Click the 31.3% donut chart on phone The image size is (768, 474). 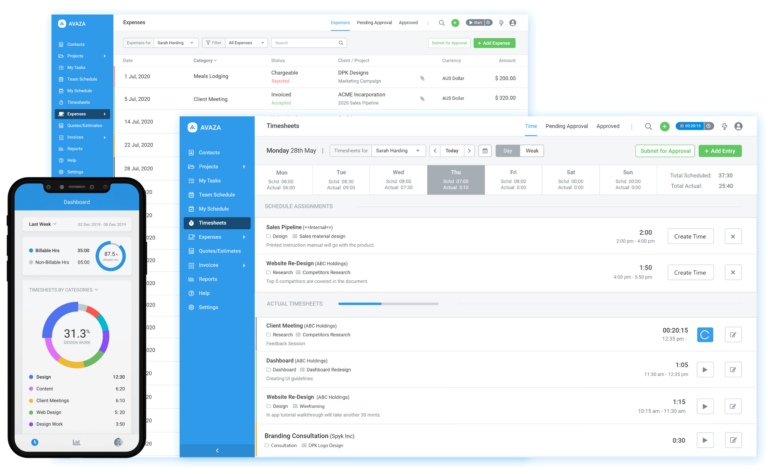pyautogui.click(x=76, y=335)
